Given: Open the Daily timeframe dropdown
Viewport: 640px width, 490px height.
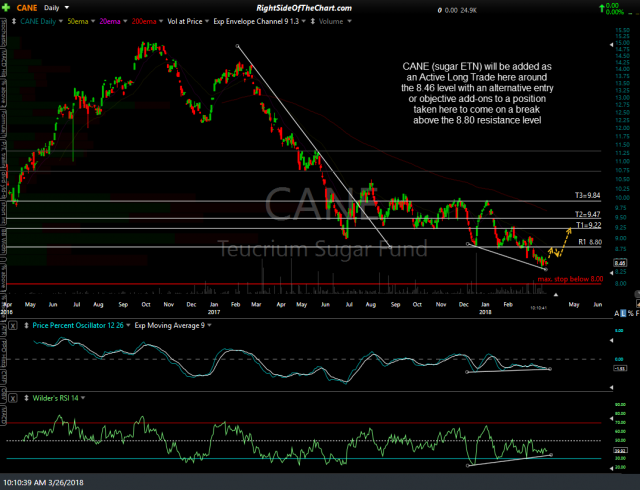Looking at the screenshot, I should (x=67, y=8).
